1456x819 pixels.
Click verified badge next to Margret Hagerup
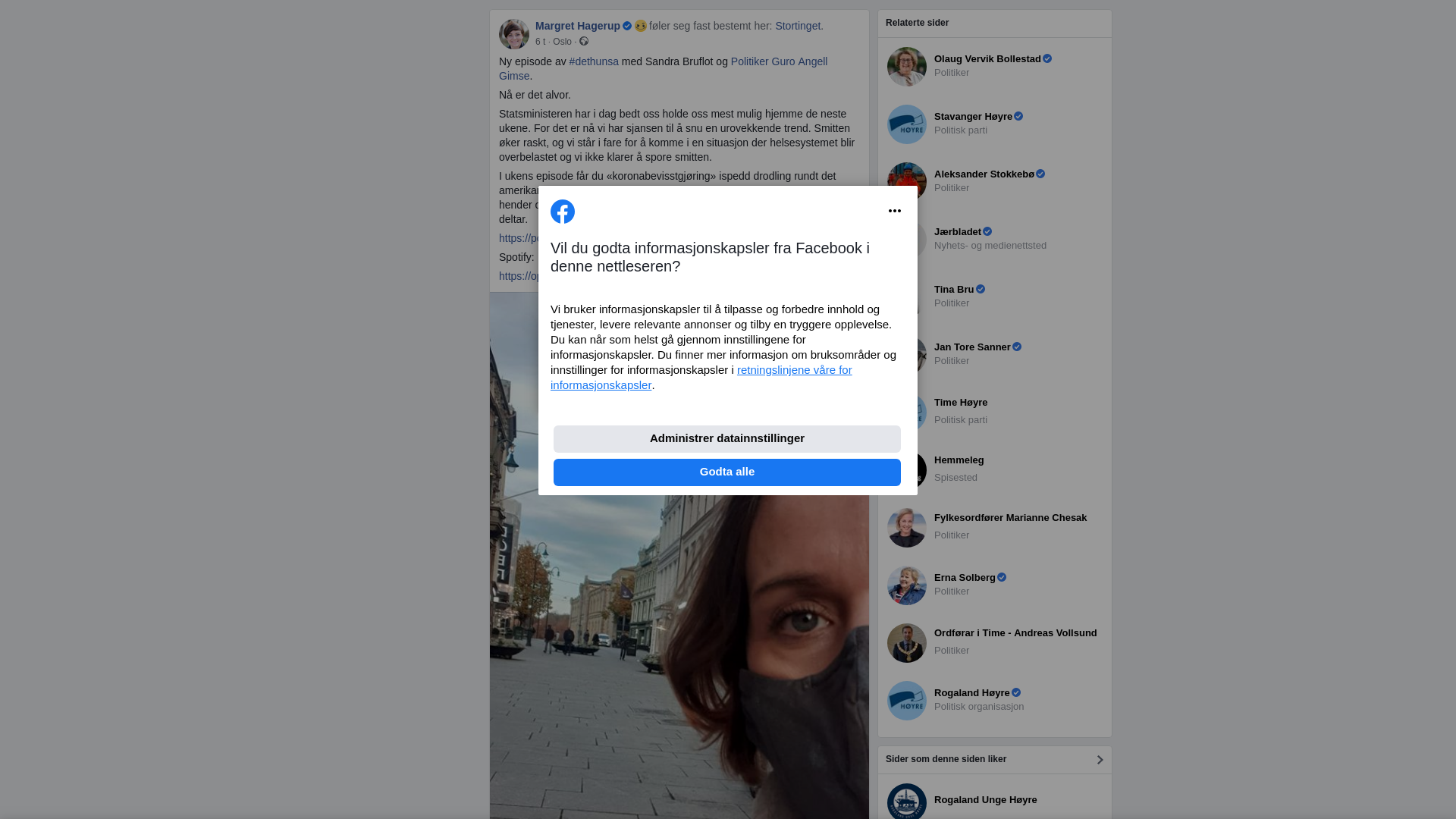pos(627,26)
